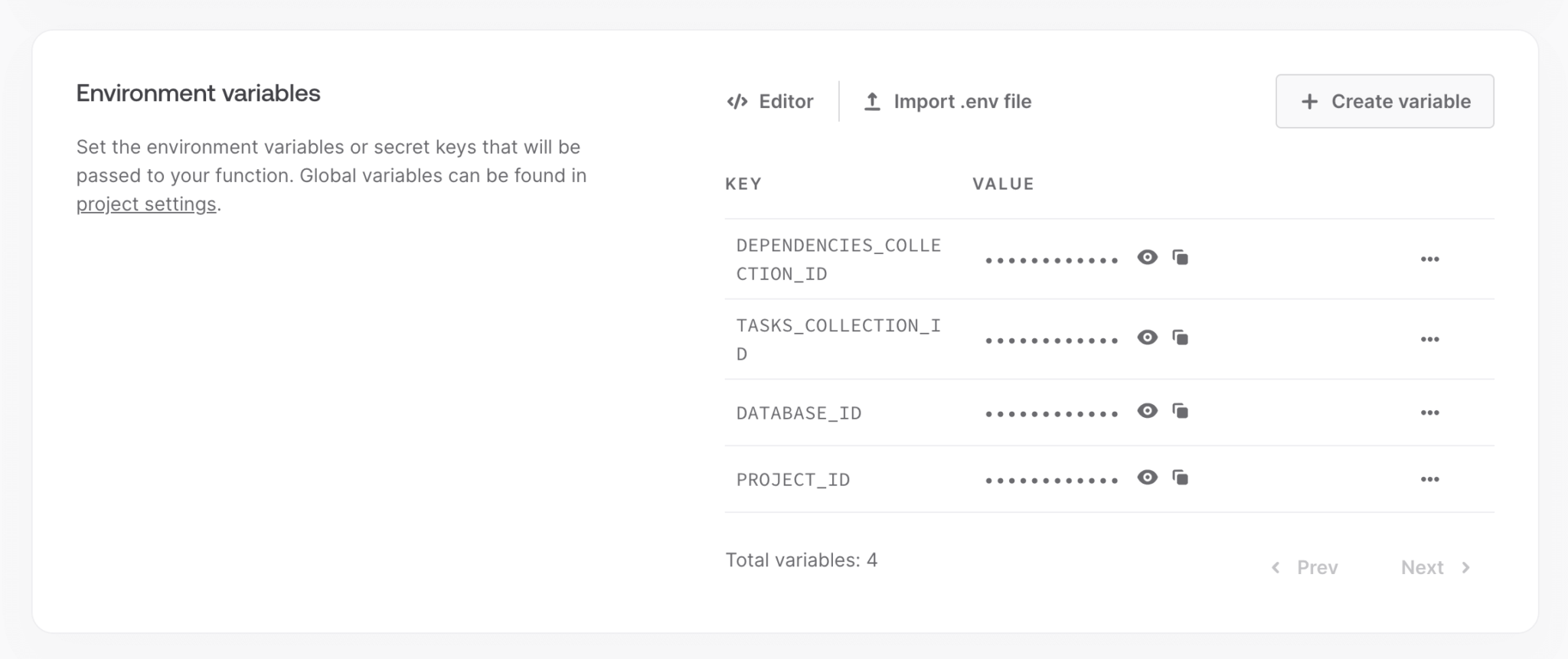This screenshot has width=1568, height=659.
Task: Copy the DEPENDENCIES_COLLECTION_ID value
Action: point(1181,258)
